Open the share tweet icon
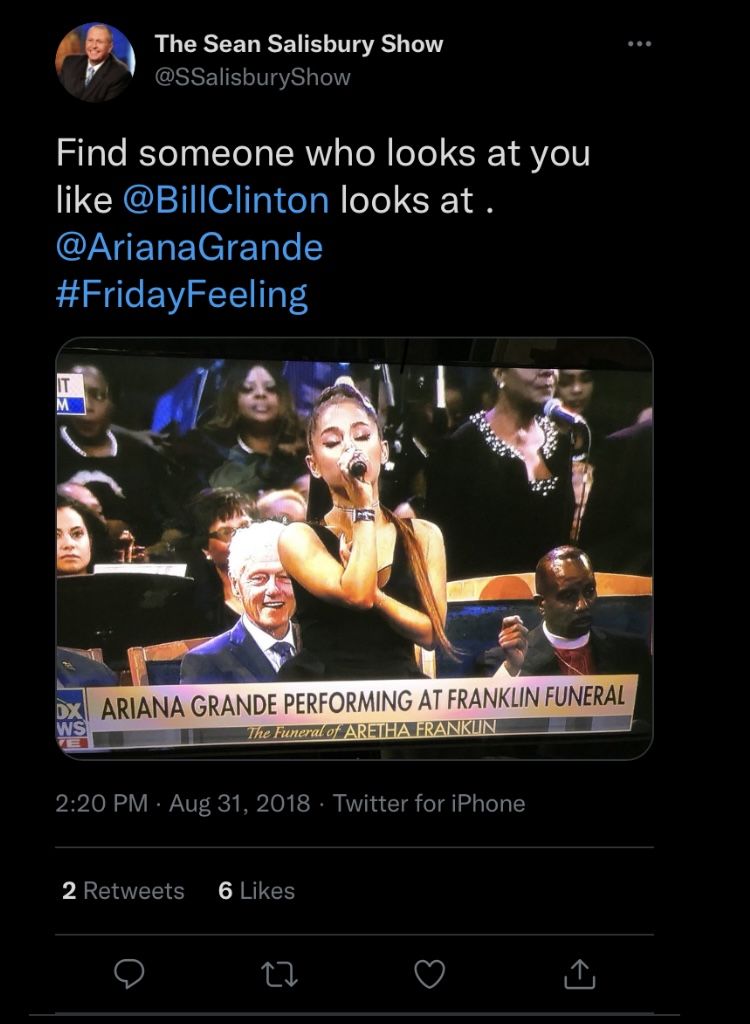Screen dimensions: 750x1024 point(579,973)
